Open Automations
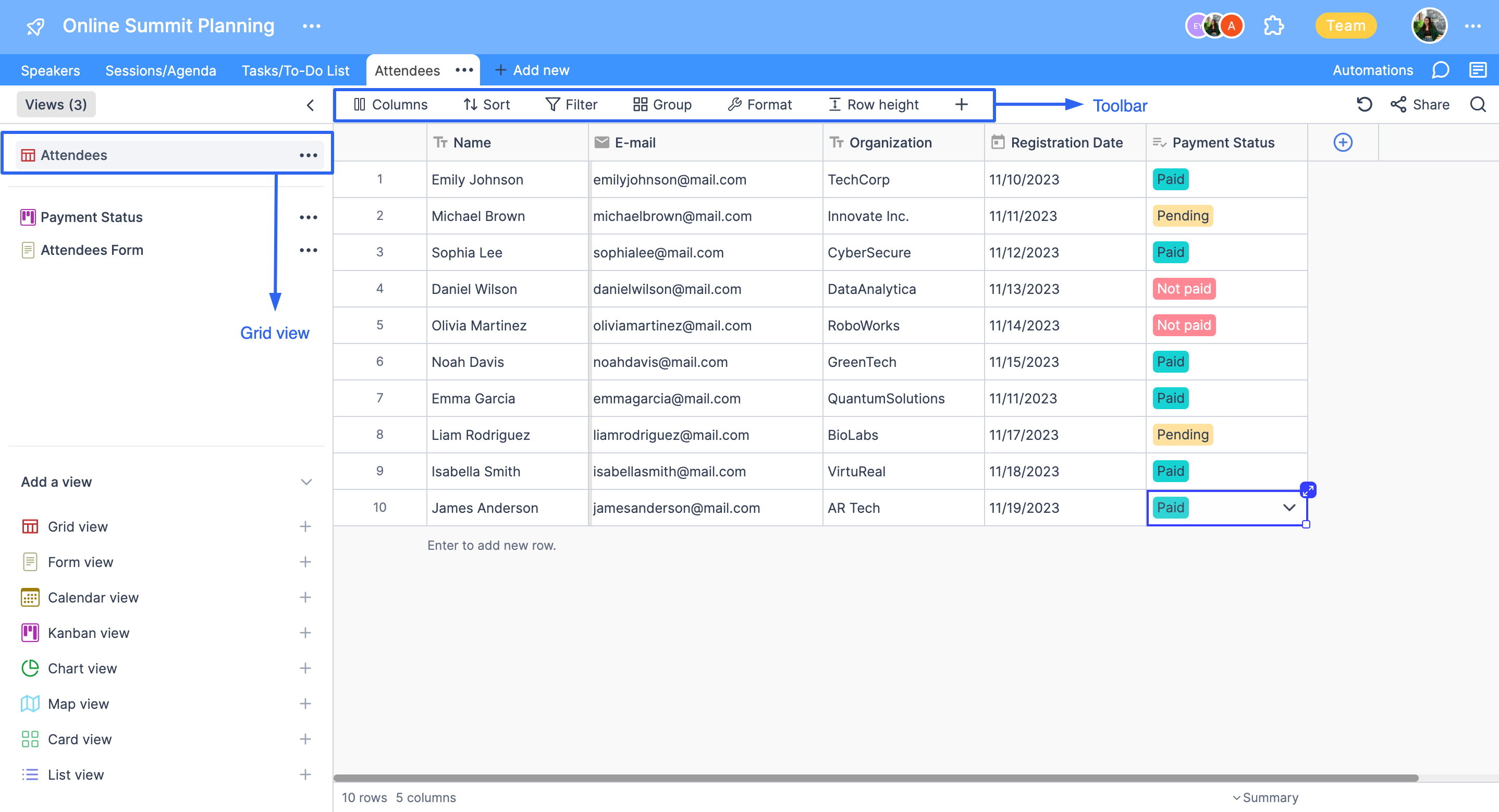Image resolution: width=1499 pixels, height=812 pixels. tap(1373, 70)
